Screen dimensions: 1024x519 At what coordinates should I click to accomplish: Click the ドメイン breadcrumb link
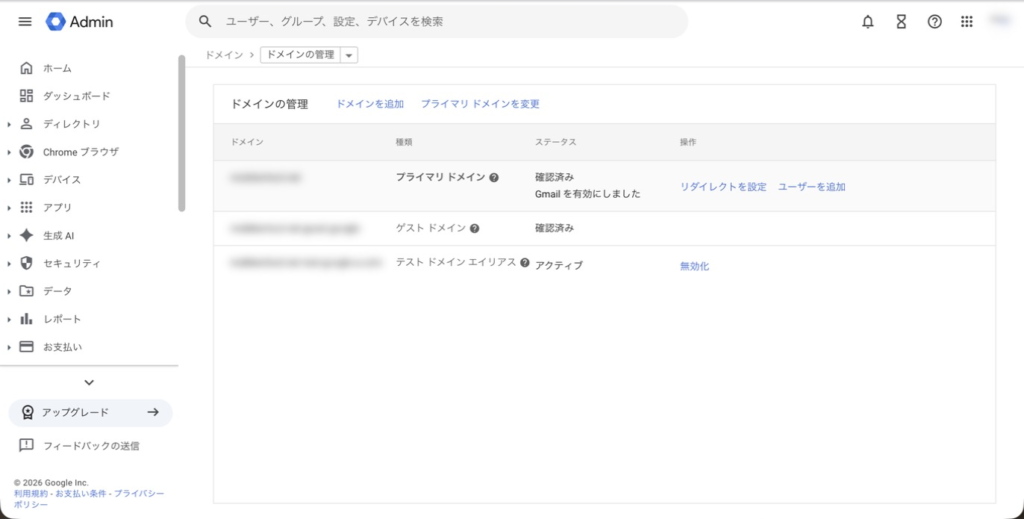(224, 55)
